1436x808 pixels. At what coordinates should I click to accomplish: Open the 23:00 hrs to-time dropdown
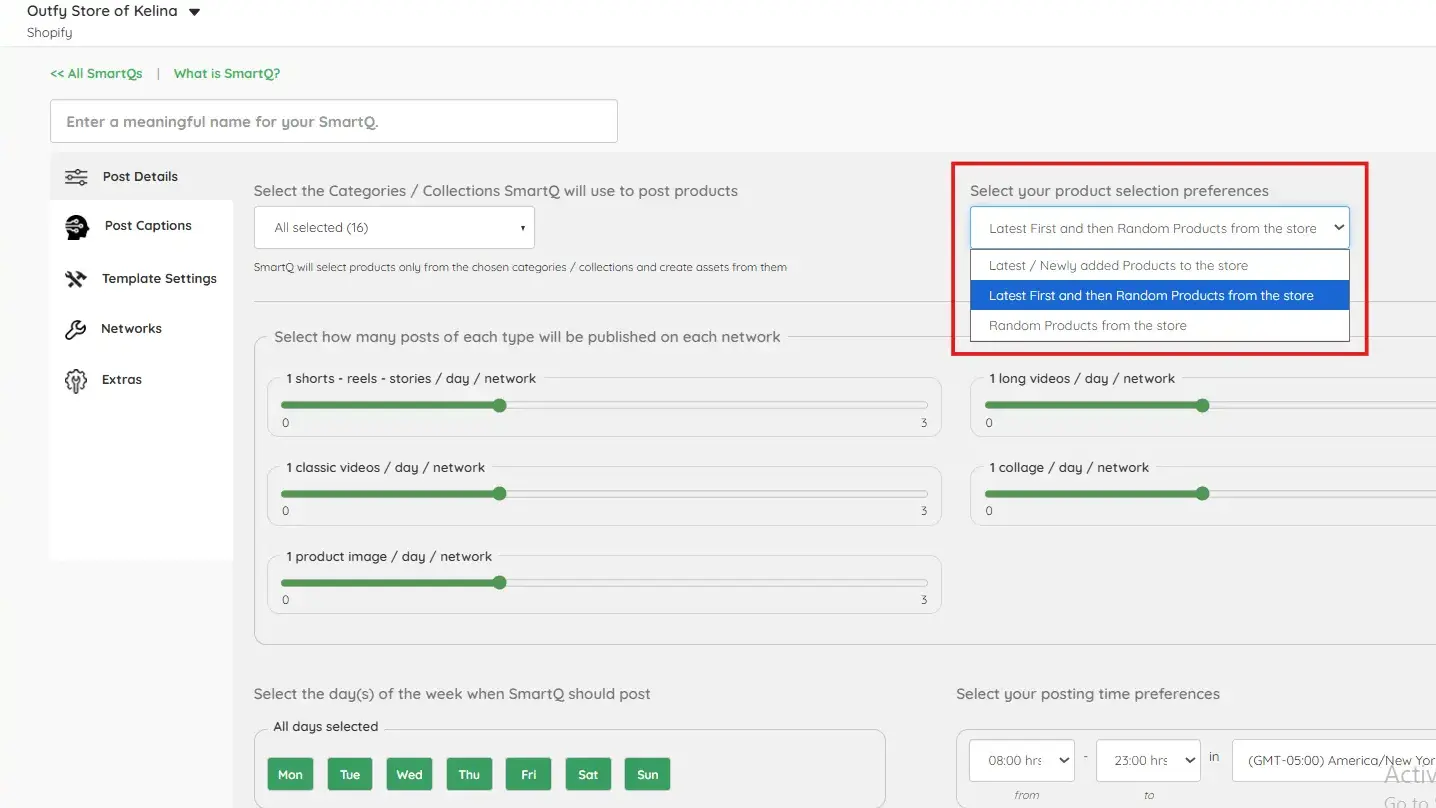pos(1148,761)
